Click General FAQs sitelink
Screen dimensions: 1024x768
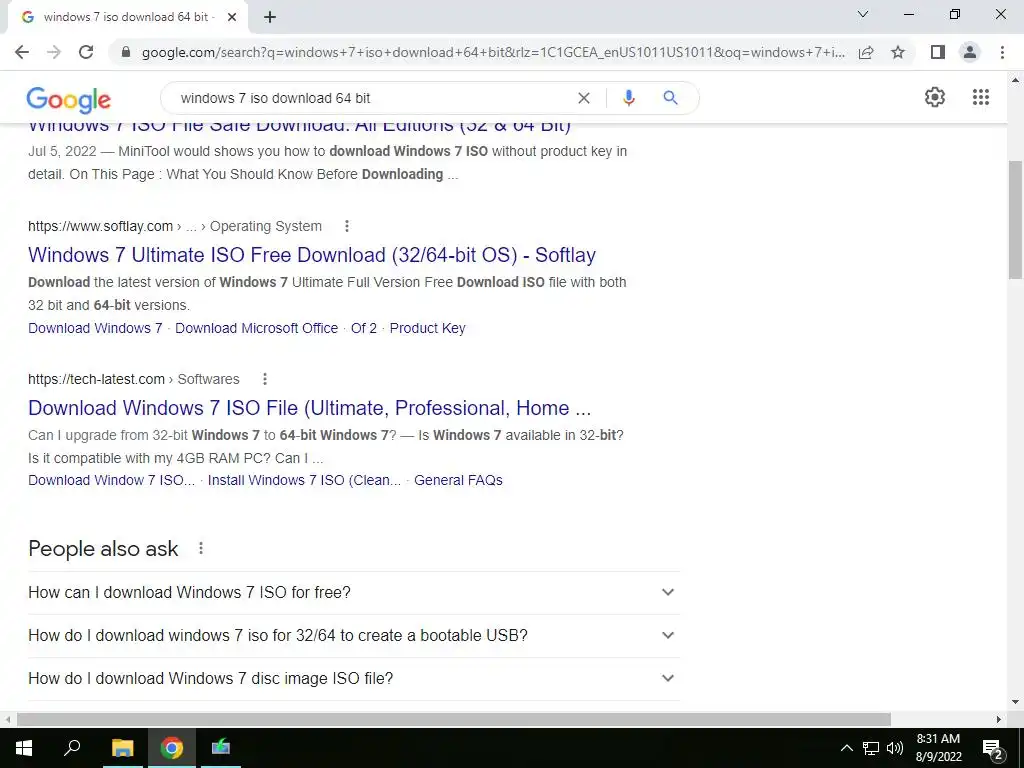click(x=458, y=480)
